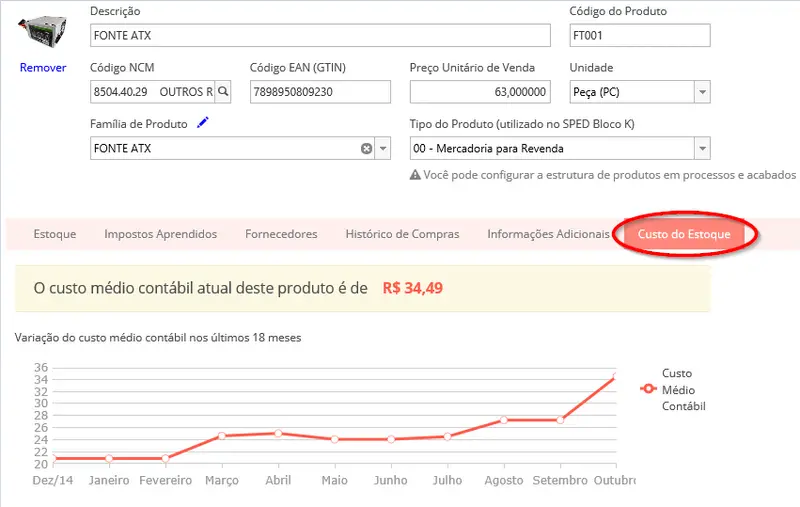This screenshot has height=507, width=800.
Task: Click the Código NCM input field
Action: tap(153, 92)
